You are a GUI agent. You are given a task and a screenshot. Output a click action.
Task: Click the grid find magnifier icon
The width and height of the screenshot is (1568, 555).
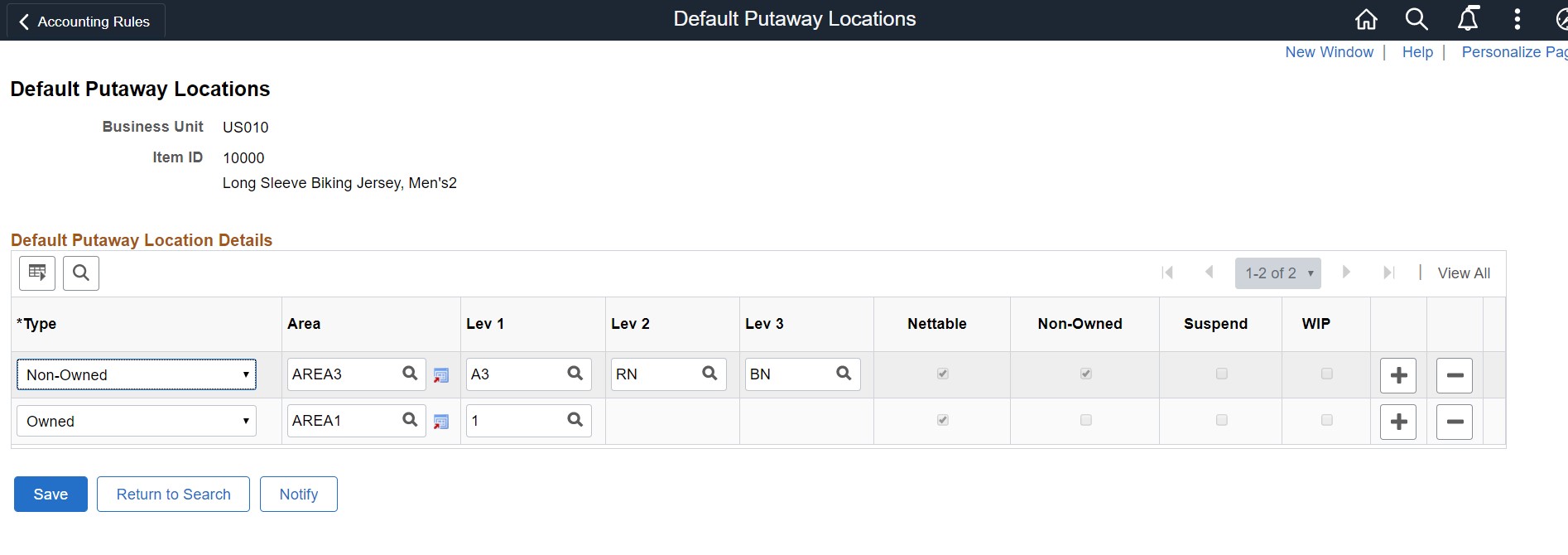pos(81,273)
